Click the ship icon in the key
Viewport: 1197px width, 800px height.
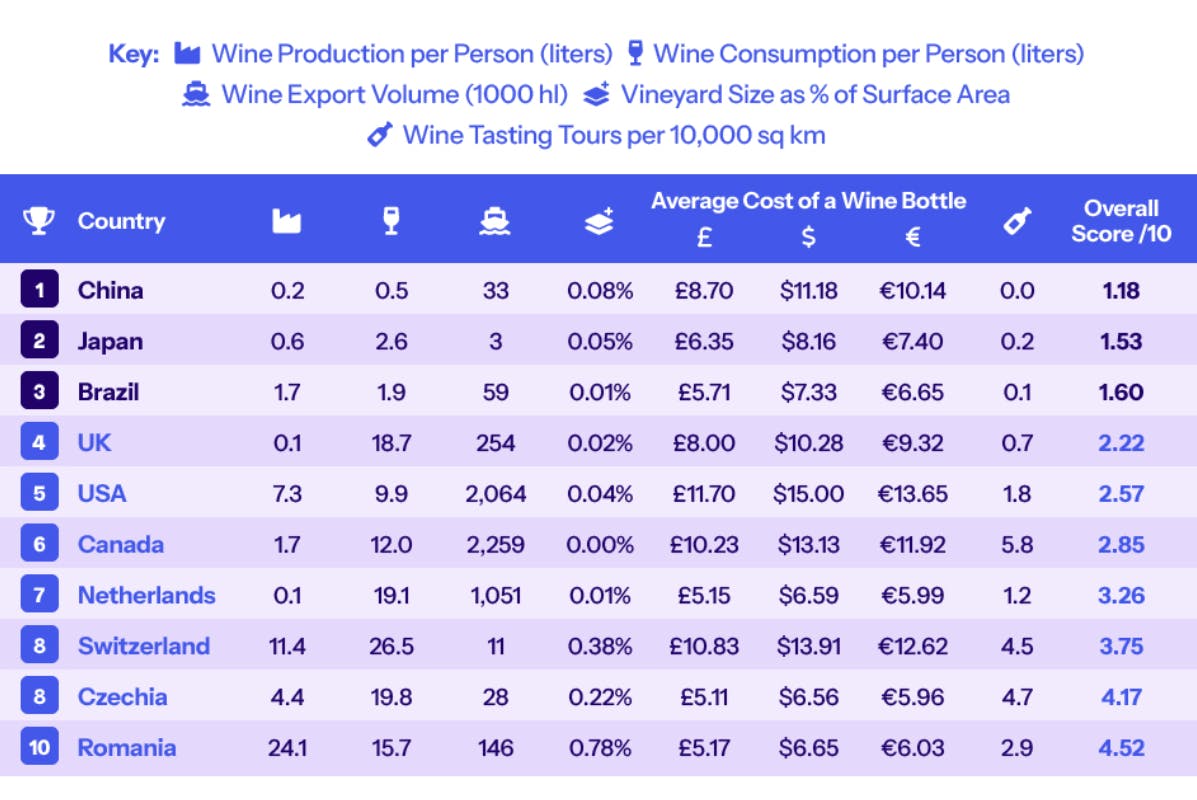[x=196, y=95]
